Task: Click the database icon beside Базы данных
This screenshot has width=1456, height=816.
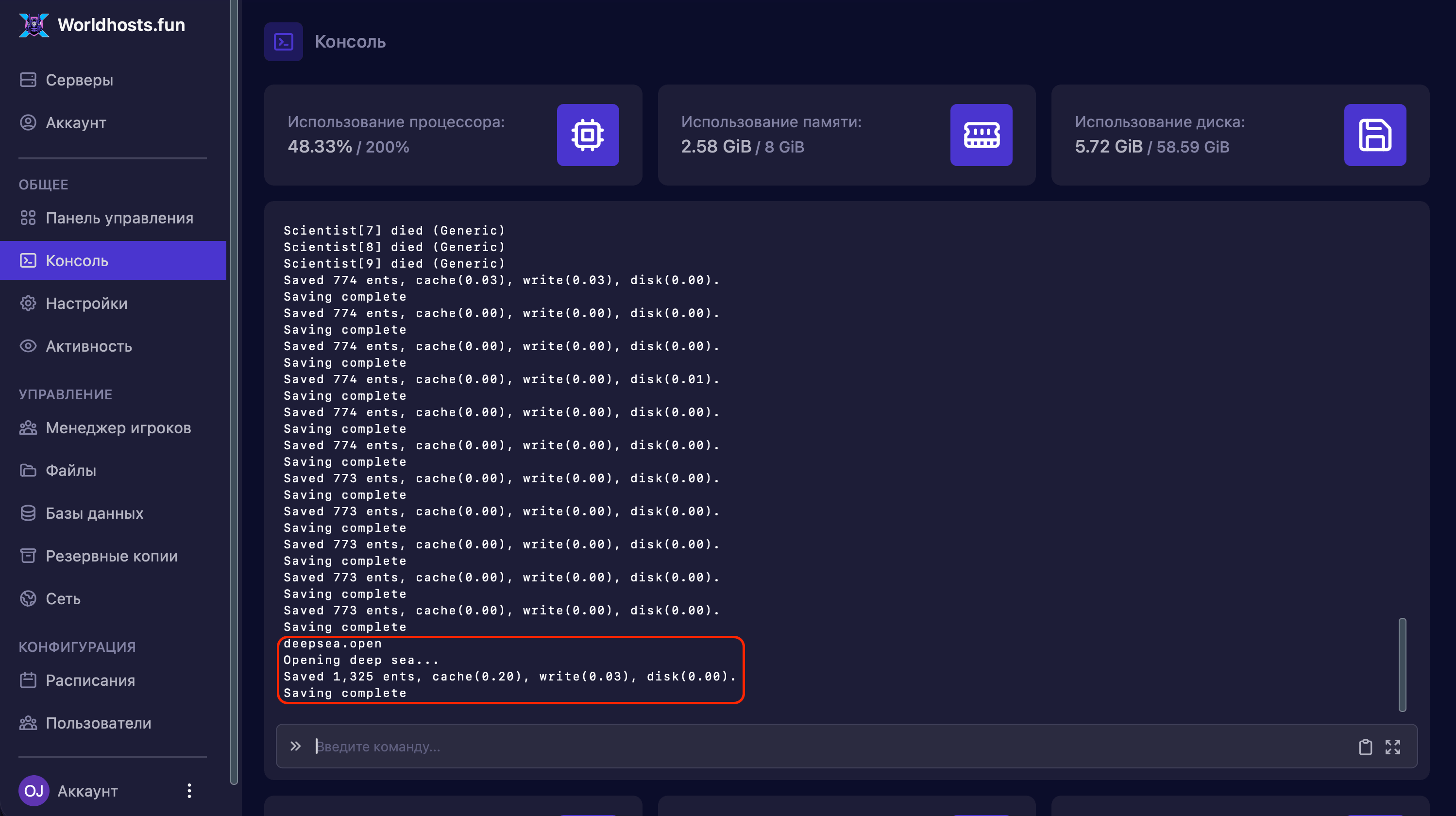Action: click(28, 513)
